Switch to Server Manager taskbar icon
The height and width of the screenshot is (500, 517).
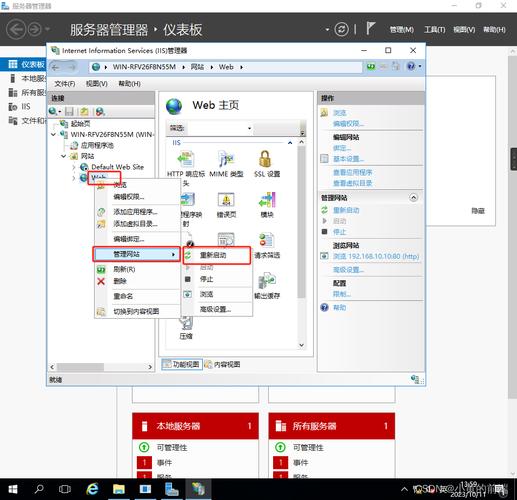coord(172,489)
